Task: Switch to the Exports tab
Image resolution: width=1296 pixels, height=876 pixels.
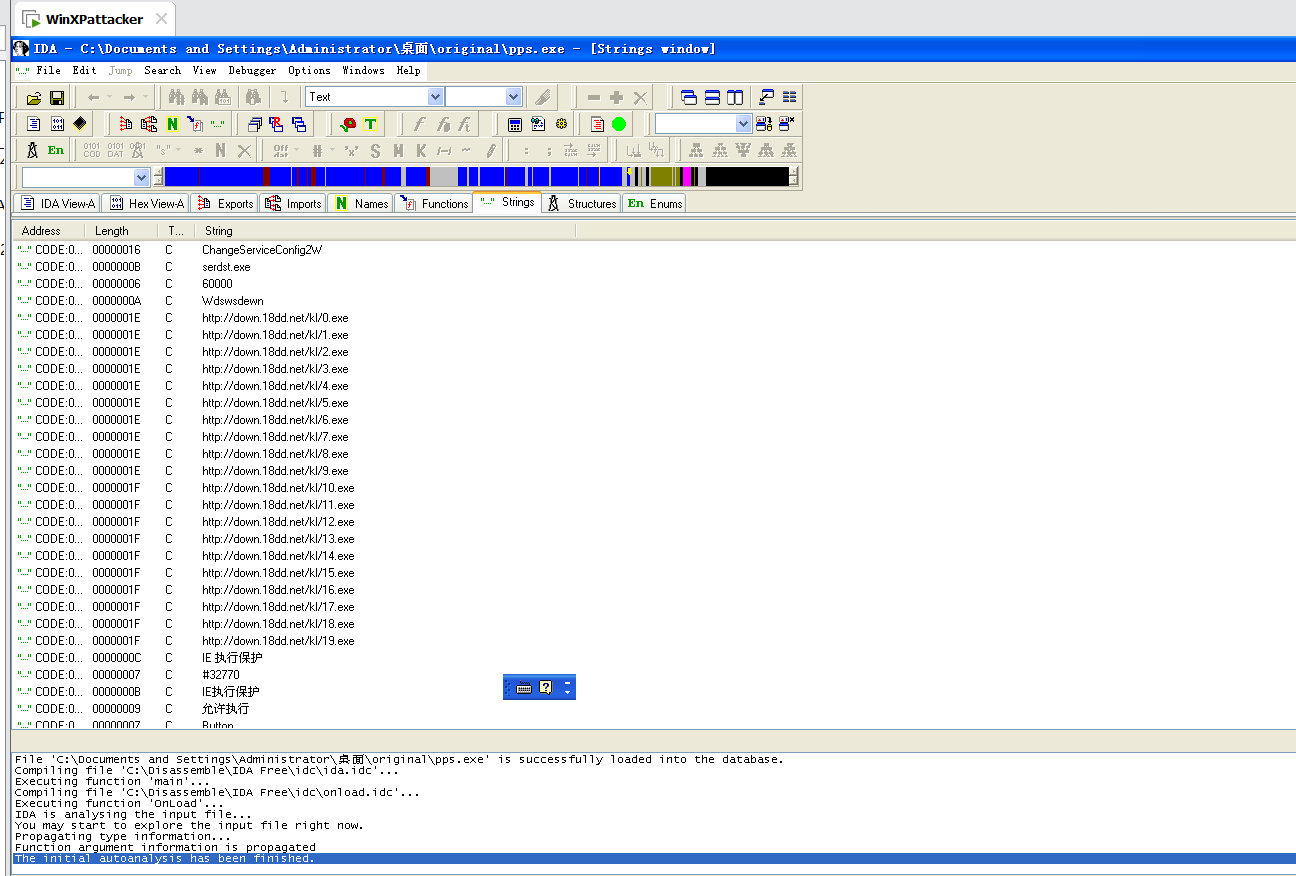Action: coord(225,203)
